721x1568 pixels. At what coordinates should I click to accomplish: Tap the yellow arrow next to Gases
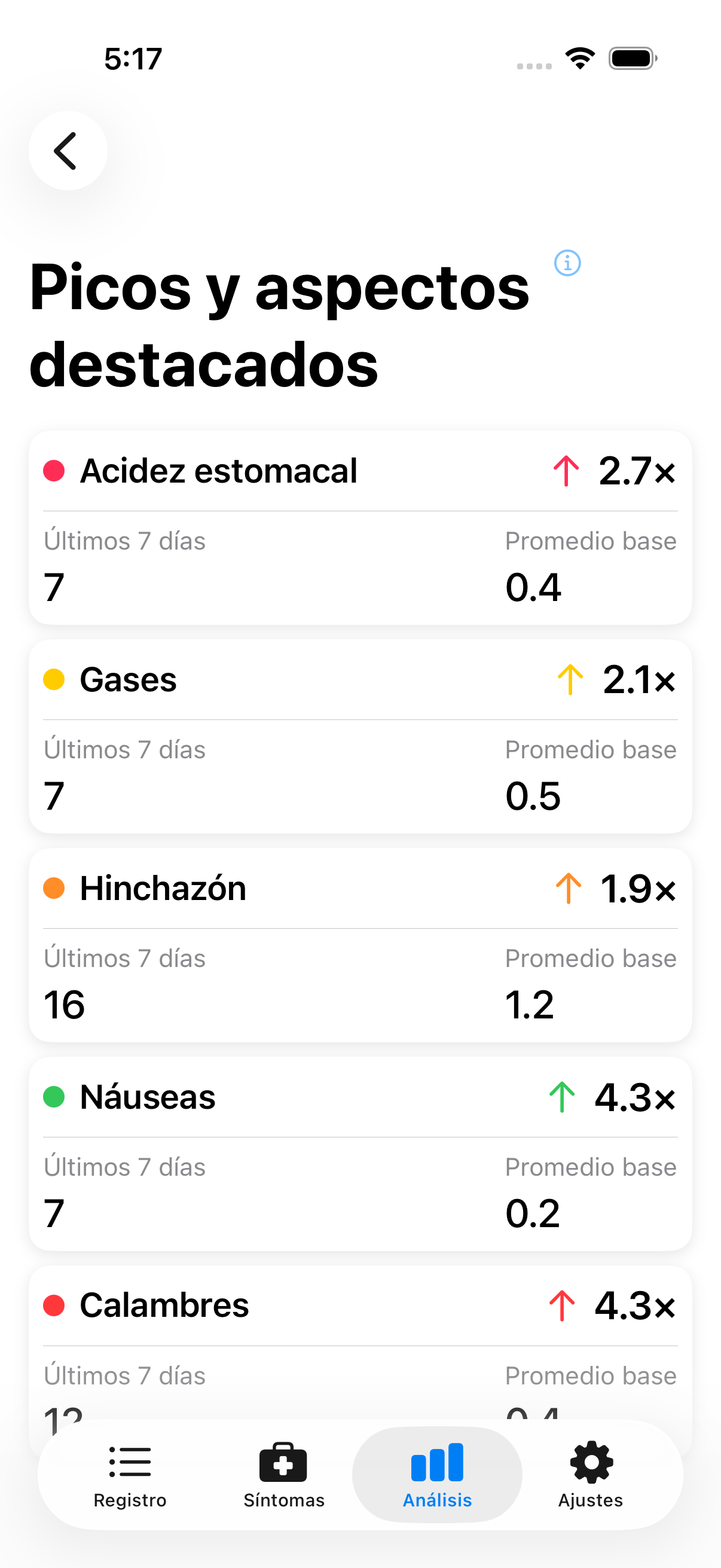[x=570, y=680]
